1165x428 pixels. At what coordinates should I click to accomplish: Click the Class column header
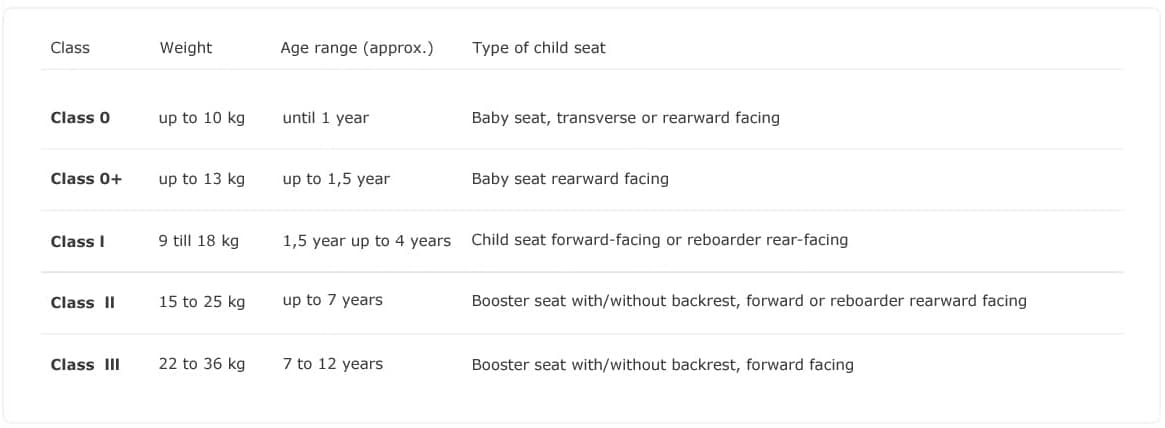click(x=70, y=48)
